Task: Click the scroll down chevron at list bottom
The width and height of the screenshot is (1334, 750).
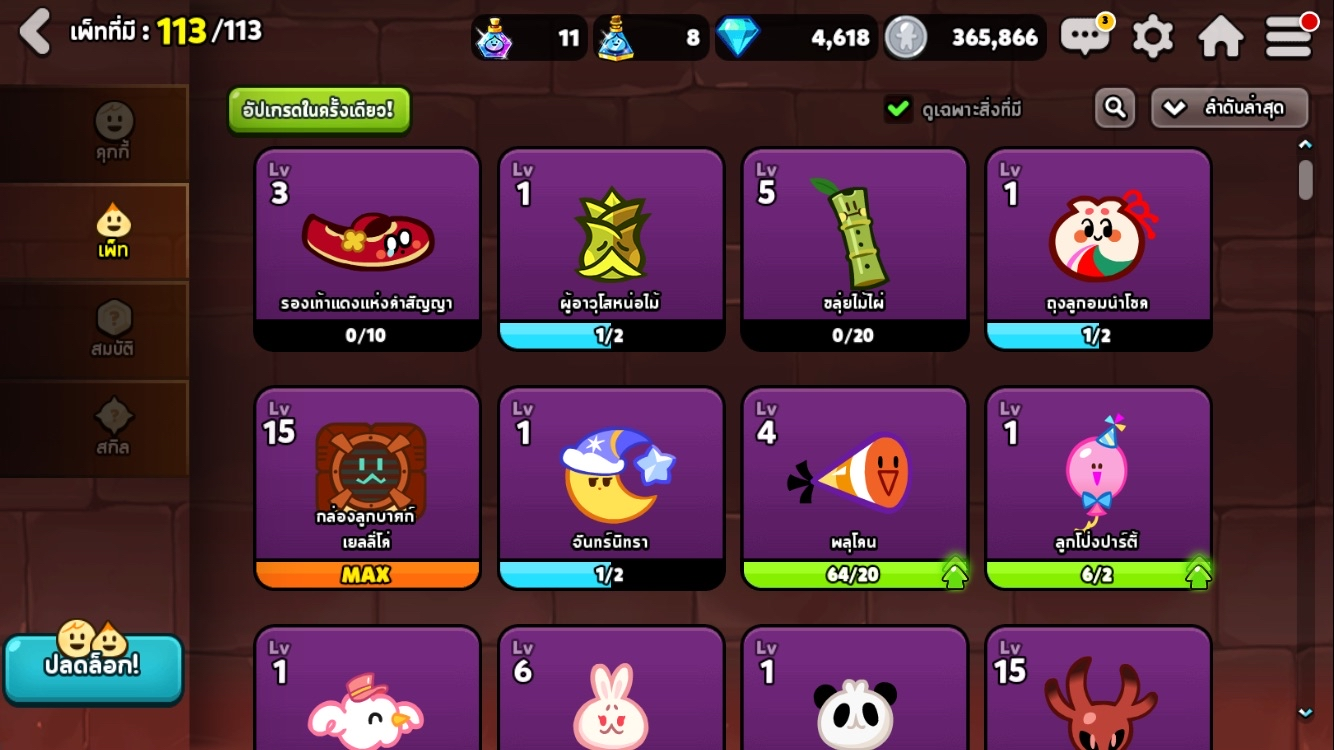Action: [1305, 712]
